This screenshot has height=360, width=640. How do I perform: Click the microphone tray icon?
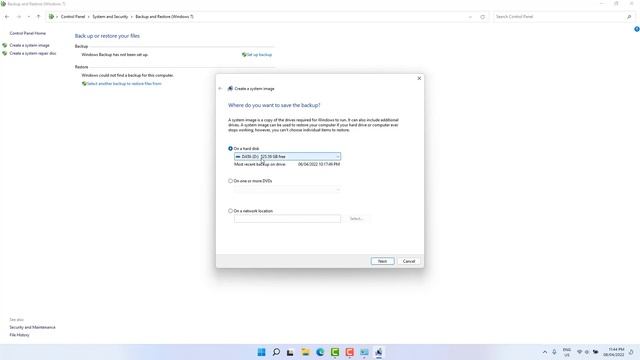(554, 352)
